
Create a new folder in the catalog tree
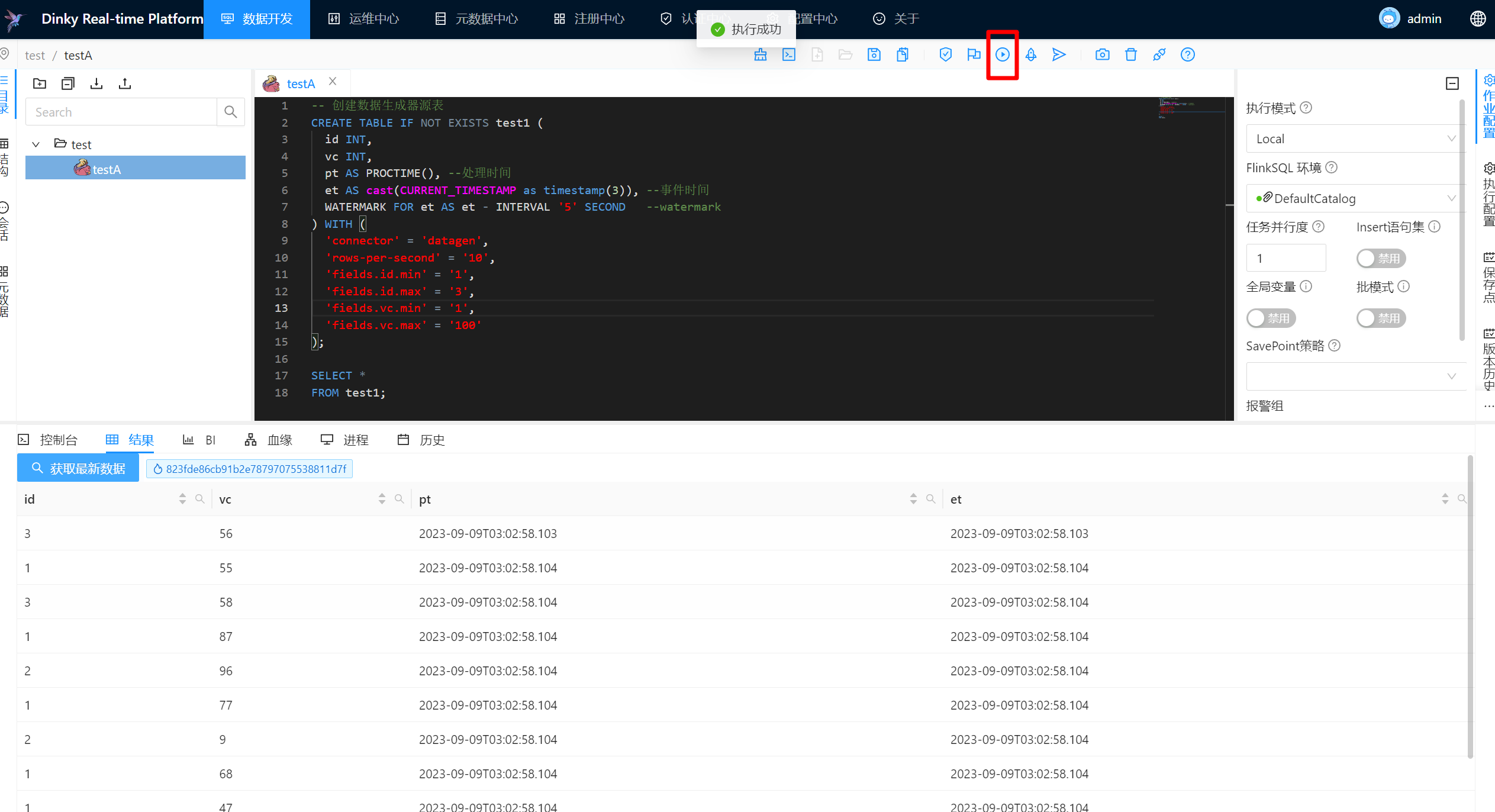(40, 83)
